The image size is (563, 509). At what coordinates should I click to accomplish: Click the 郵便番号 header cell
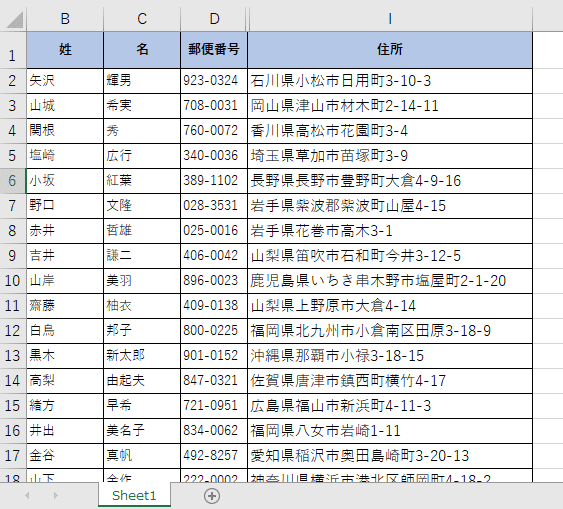[214, 50]
